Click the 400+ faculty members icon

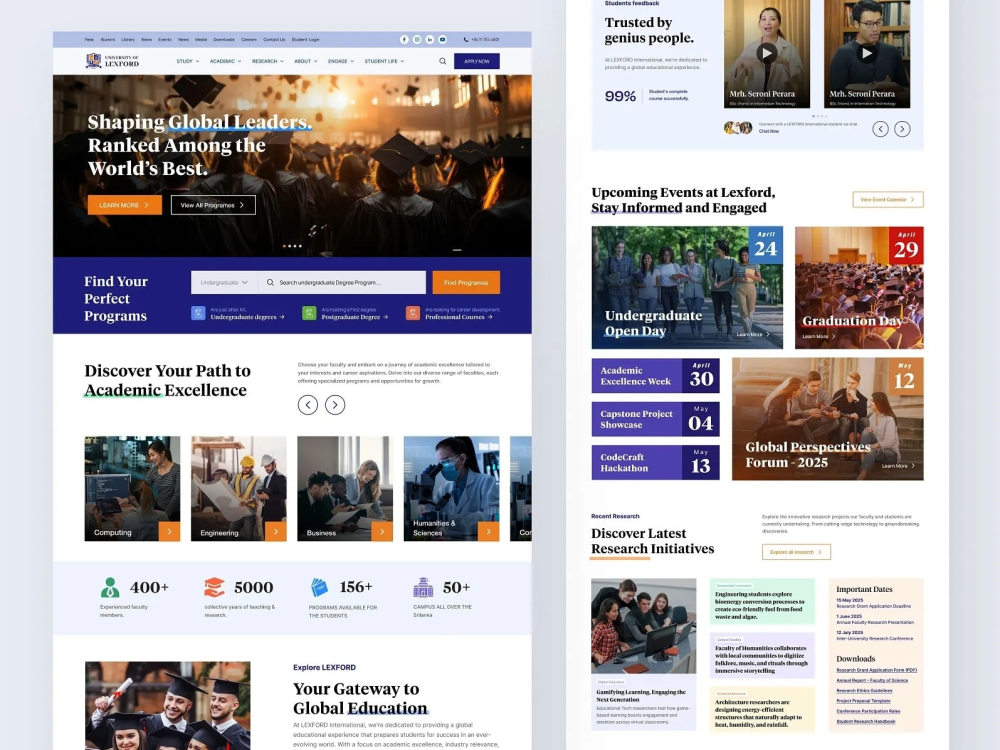click(x=110, y=587)
